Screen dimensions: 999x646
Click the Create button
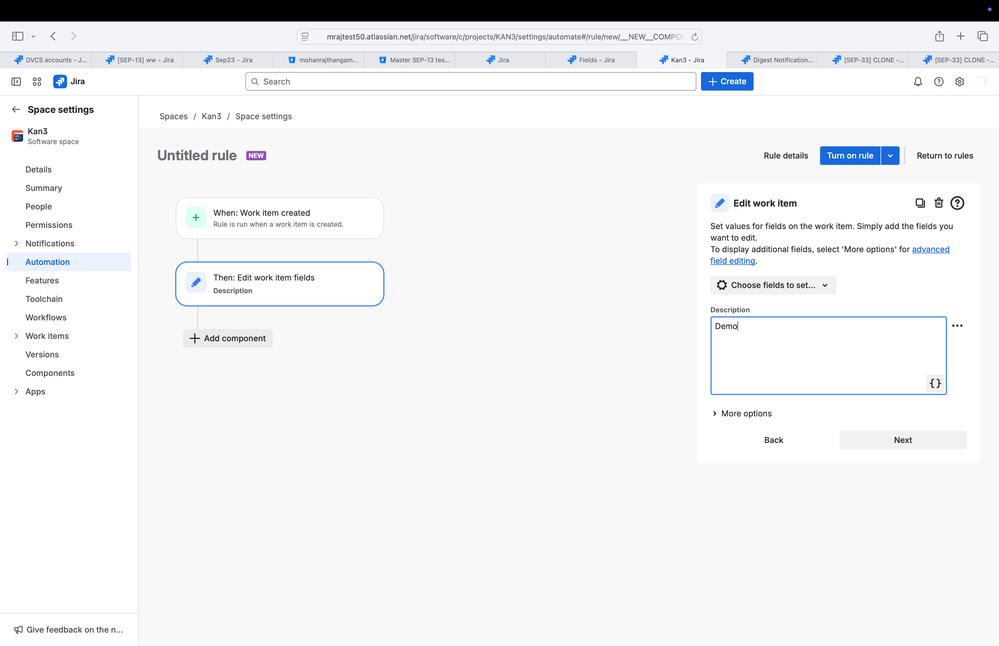pos(727,82)
